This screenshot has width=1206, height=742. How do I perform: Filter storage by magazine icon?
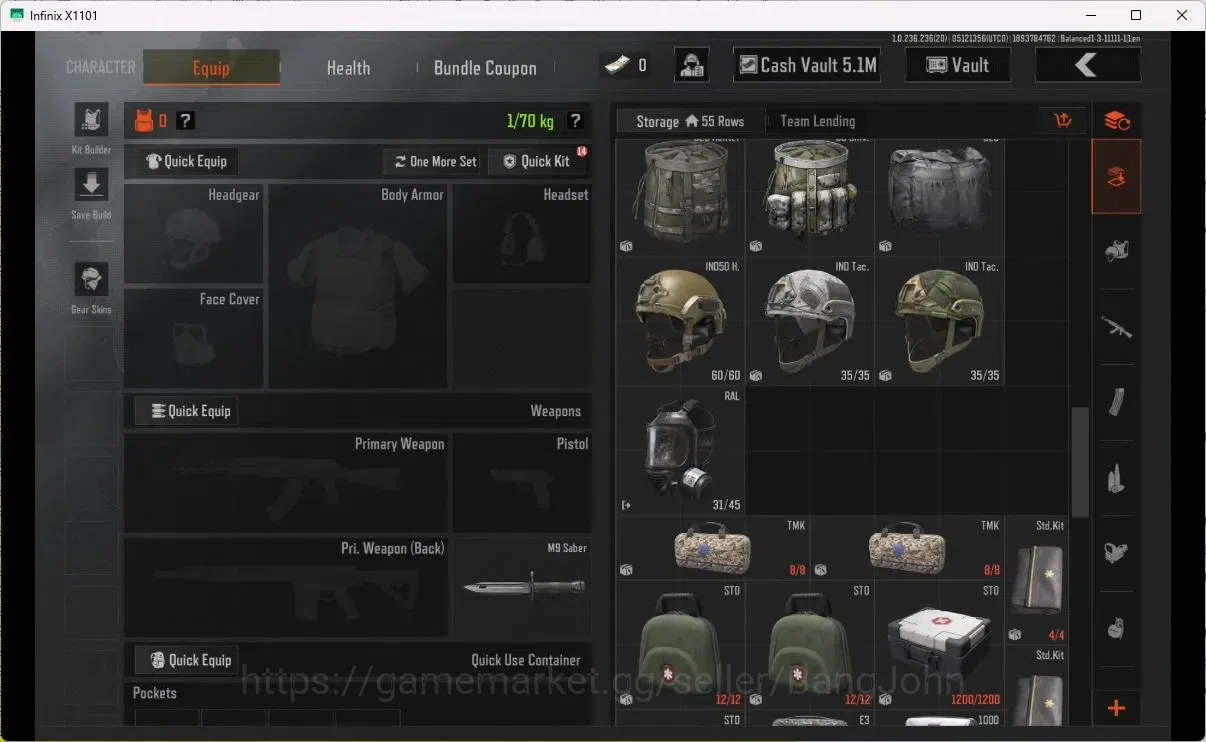click(x=1117, y=402)
